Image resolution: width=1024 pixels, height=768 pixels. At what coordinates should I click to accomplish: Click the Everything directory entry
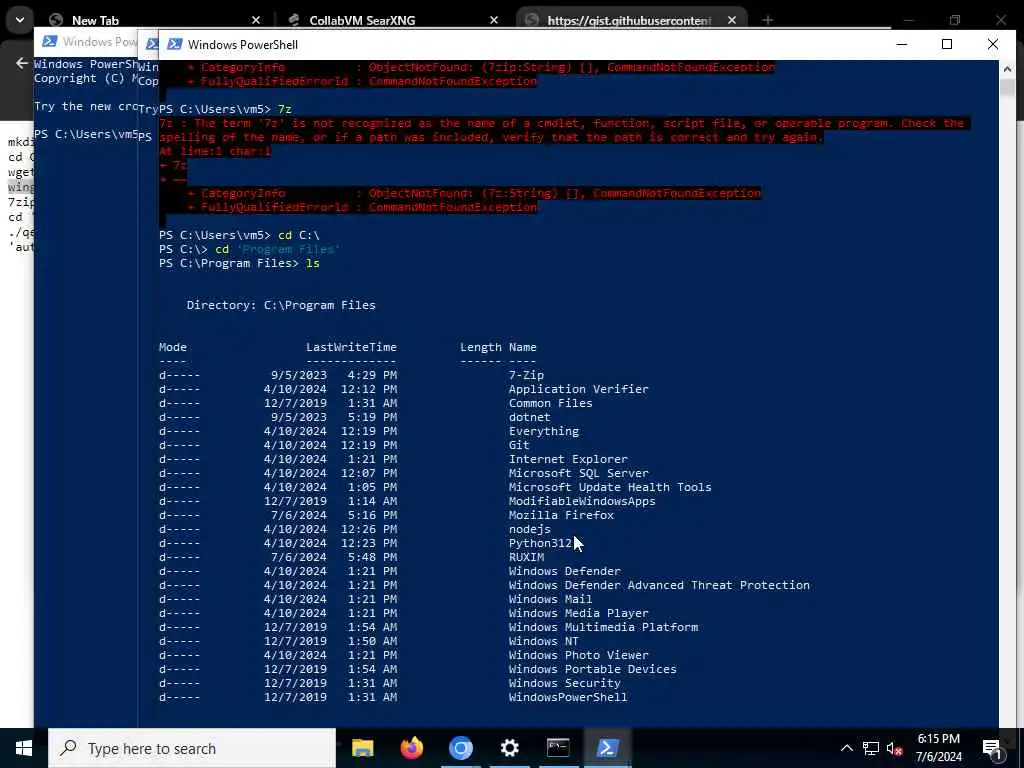tap(544, 431)
